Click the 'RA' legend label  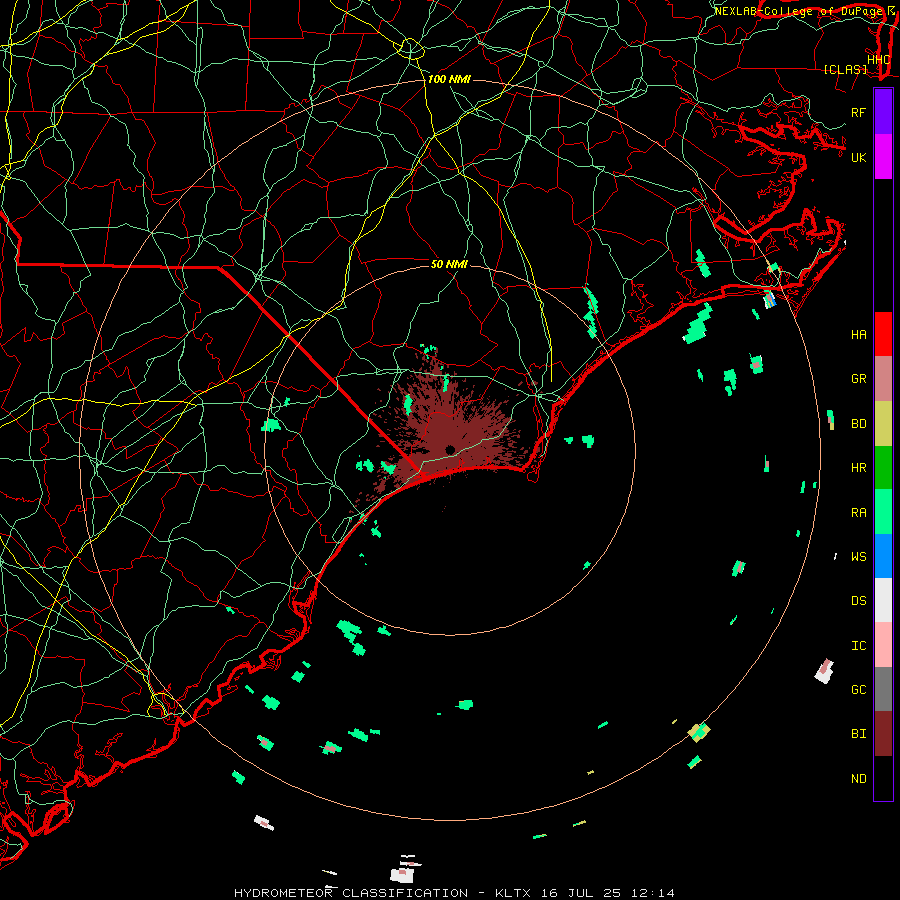[858, 513]
